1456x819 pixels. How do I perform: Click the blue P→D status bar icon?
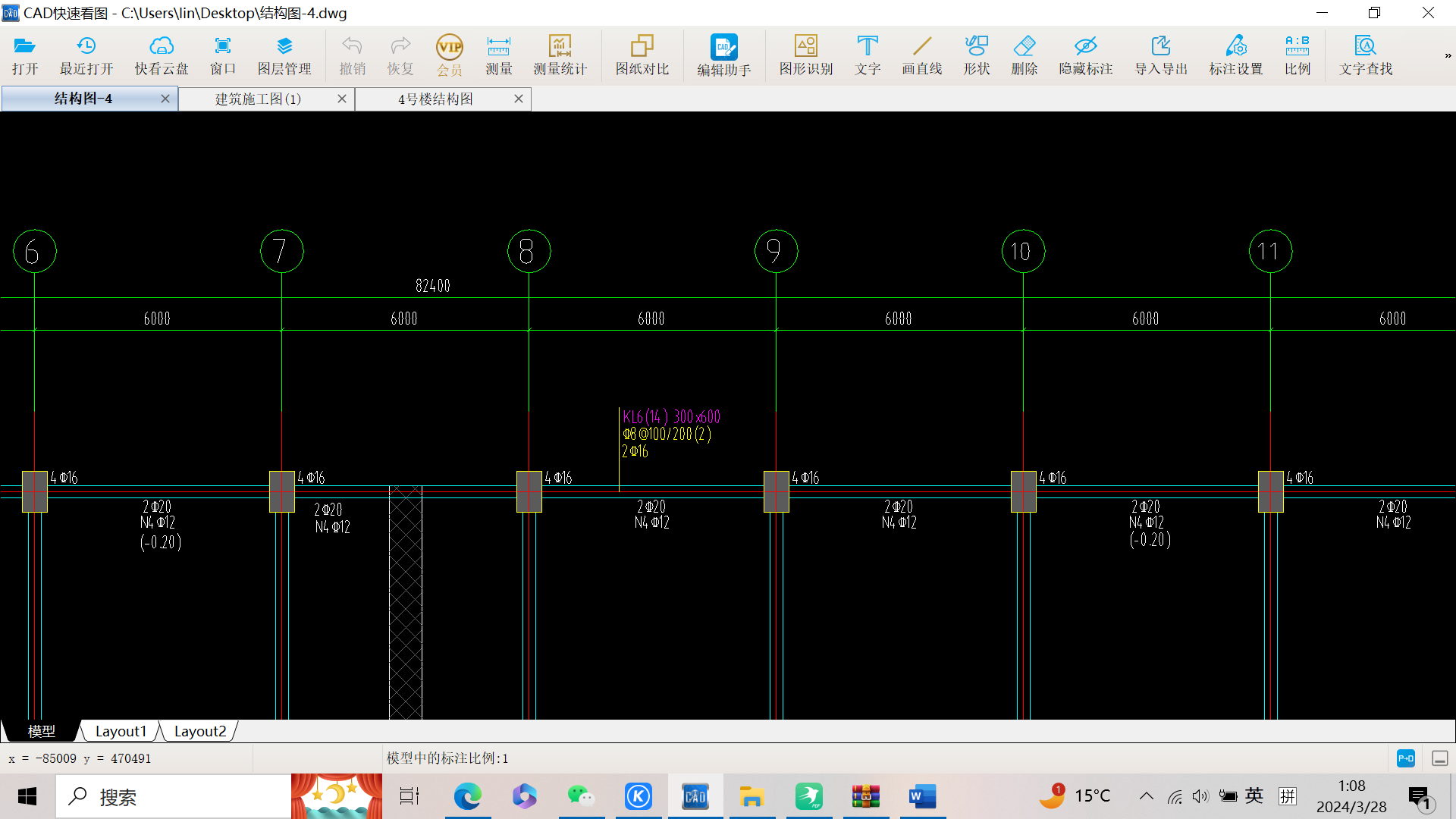click(1406, 758)
